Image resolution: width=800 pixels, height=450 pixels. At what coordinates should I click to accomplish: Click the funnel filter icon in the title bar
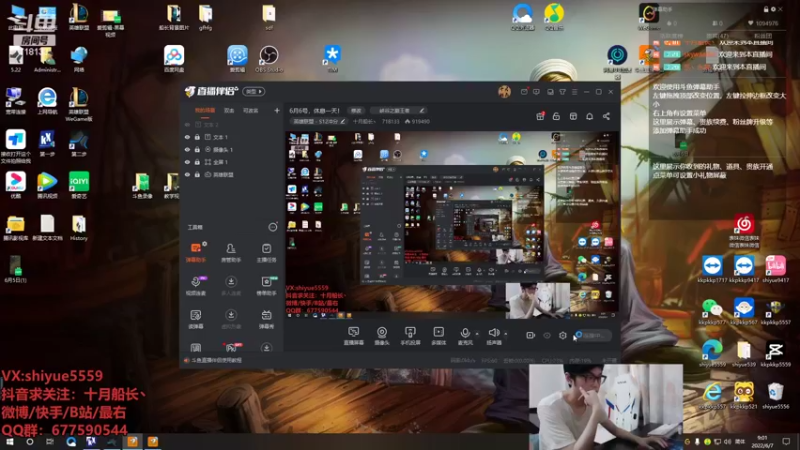click(x=562, y=92)
